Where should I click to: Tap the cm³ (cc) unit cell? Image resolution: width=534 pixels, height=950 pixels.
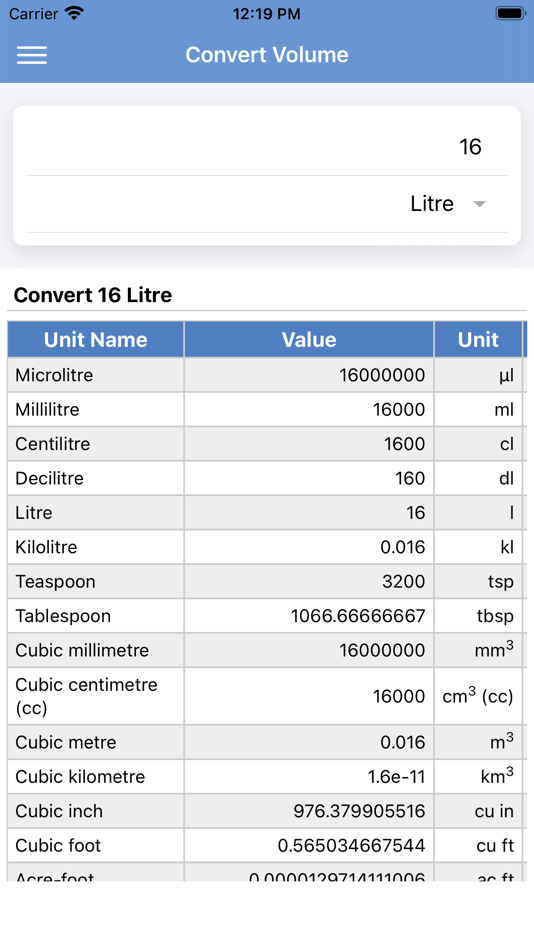pos(478,696)
